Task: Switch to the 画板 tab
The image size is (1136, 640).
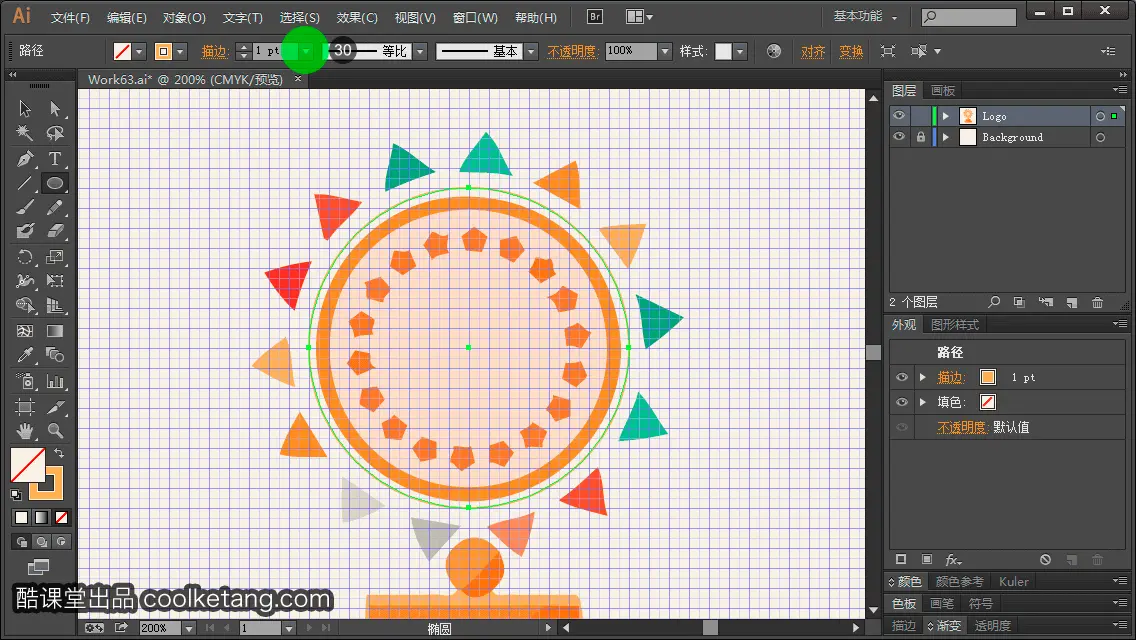Action: pyautogui.click(x=943, y=91)
